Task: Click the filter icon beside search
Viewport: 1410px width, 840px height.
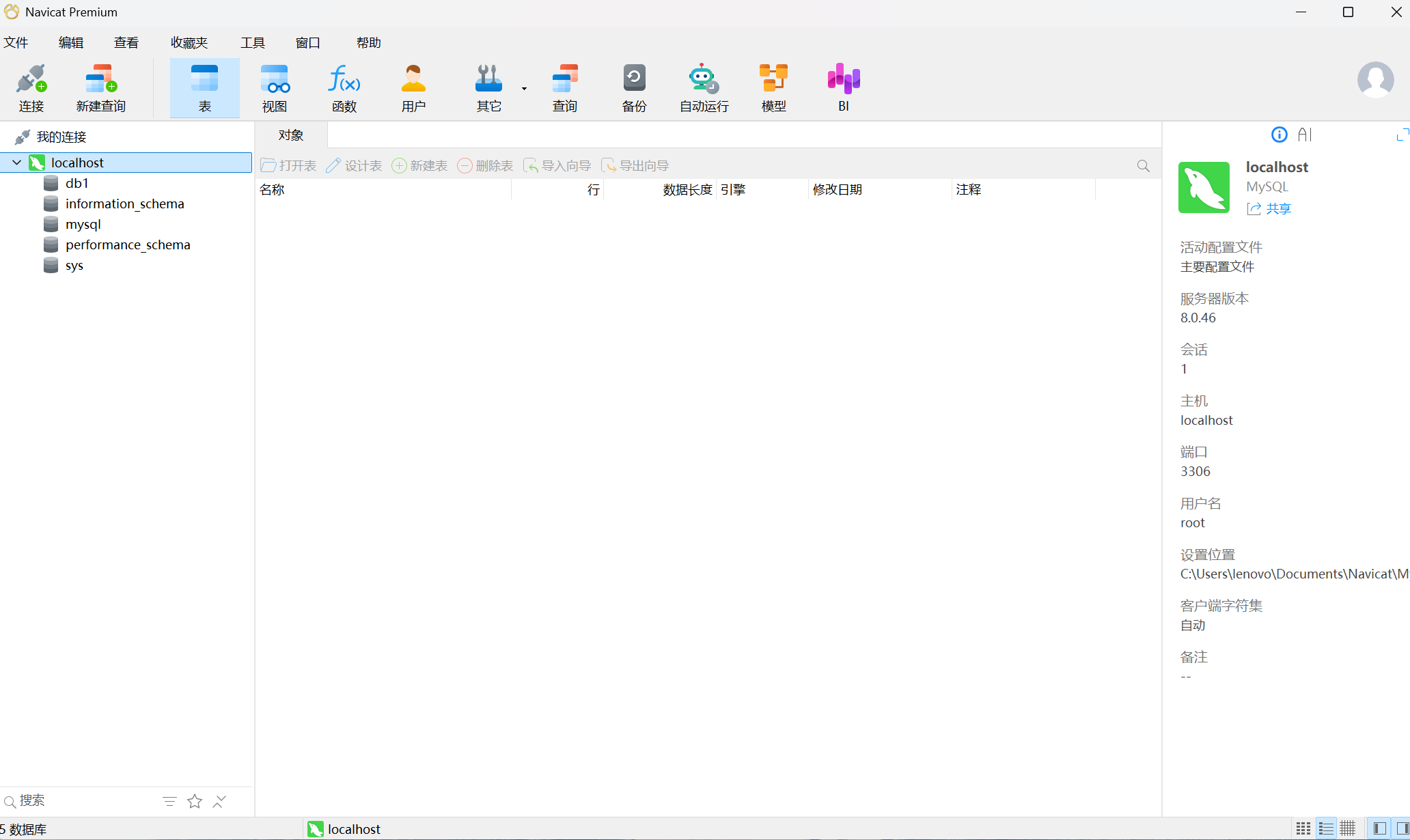Action: tap(169, 801)
